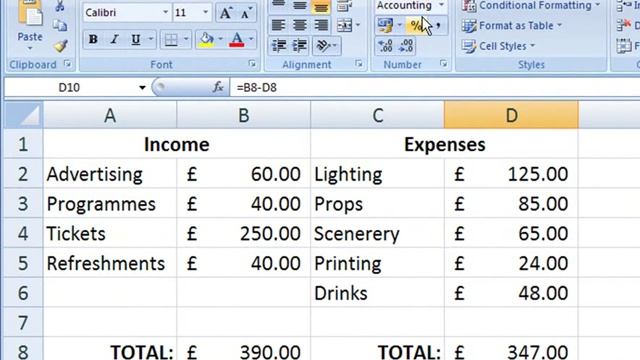Viewport: 640px width, 360px height.
Task: Apply Accounting Number Format currency icon
Action: pos(385,25)
